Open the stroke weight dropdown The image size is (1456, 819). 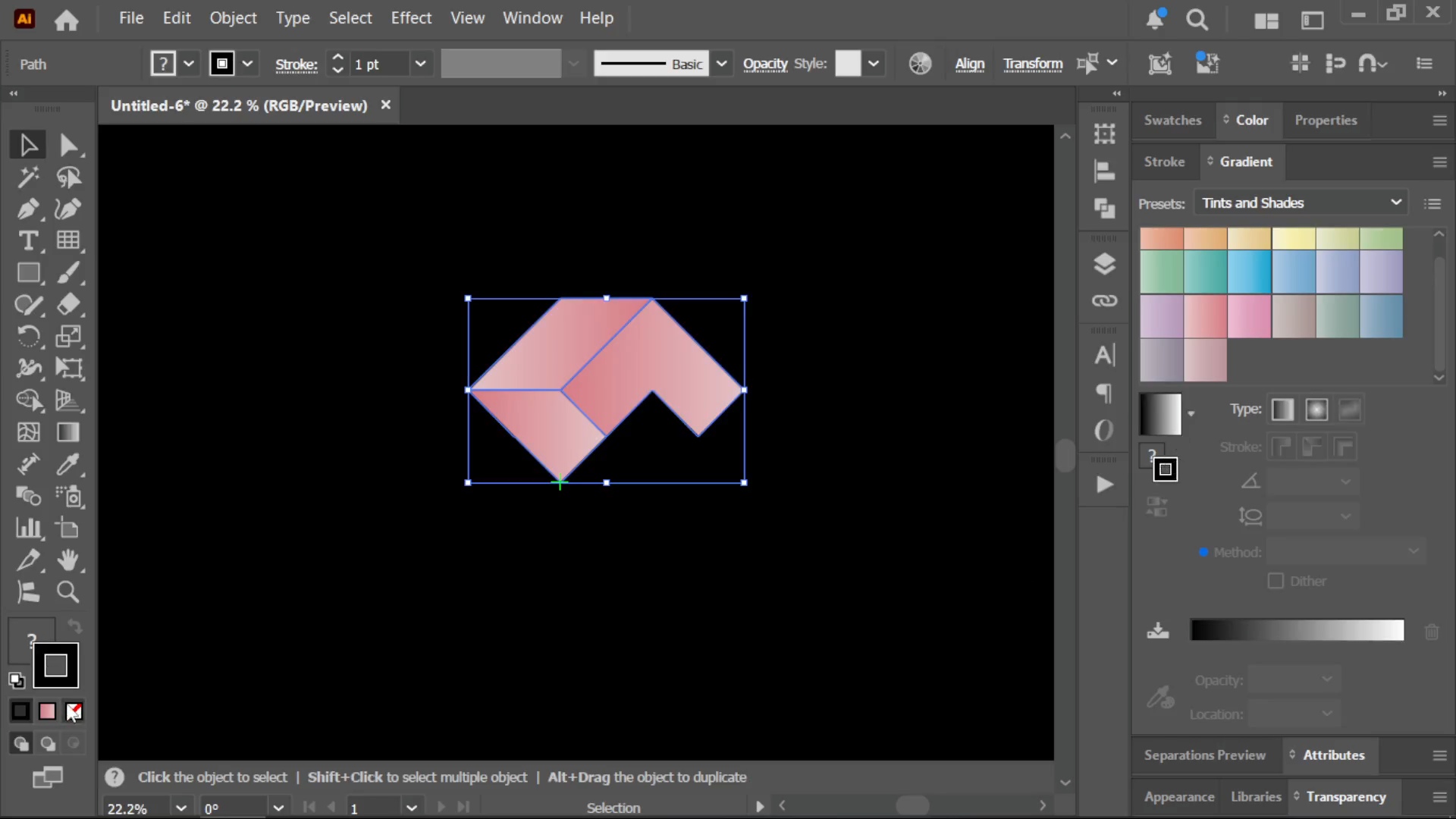click(x=421, y=64)
